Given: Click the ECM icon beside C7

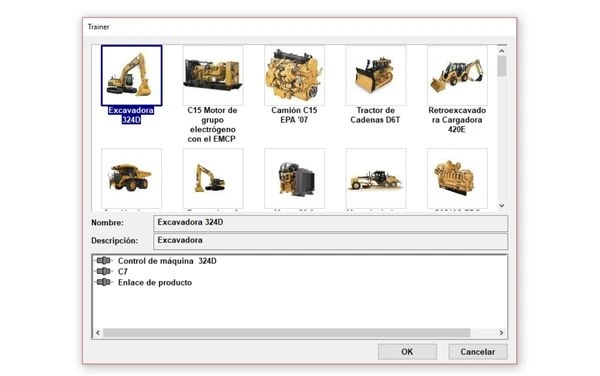Looking at the screenshot, I should point(104,271).
